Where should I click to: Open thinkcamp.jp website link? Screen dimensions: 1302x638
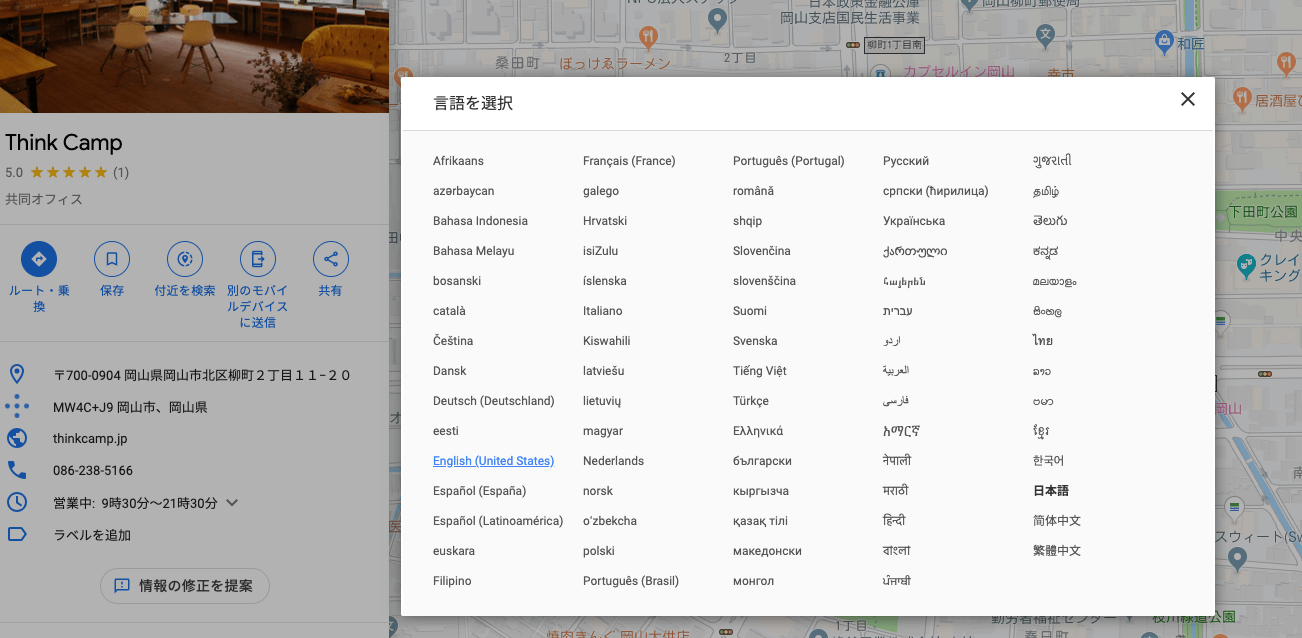pos(90,438)
